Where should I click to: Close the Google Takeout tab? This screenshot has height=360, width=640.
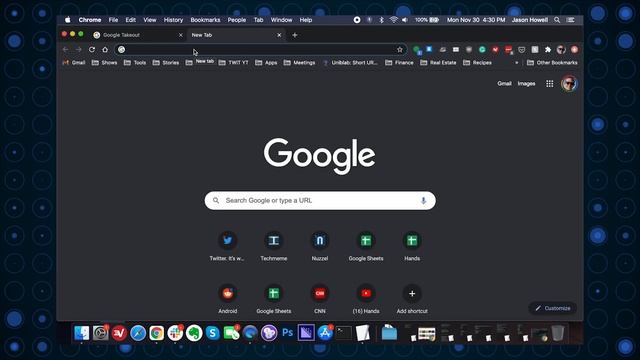pos(181,35)
